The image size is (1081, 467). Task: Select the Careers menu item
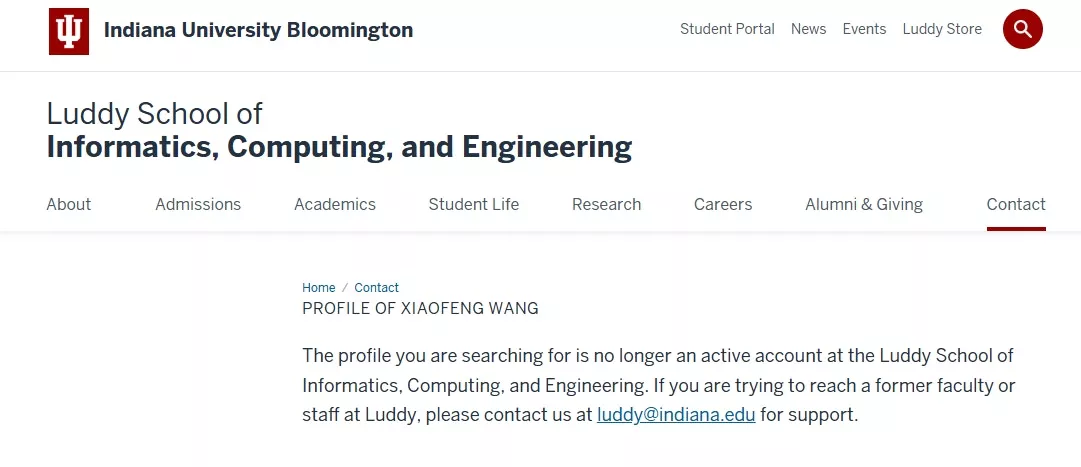coord(723,204)
